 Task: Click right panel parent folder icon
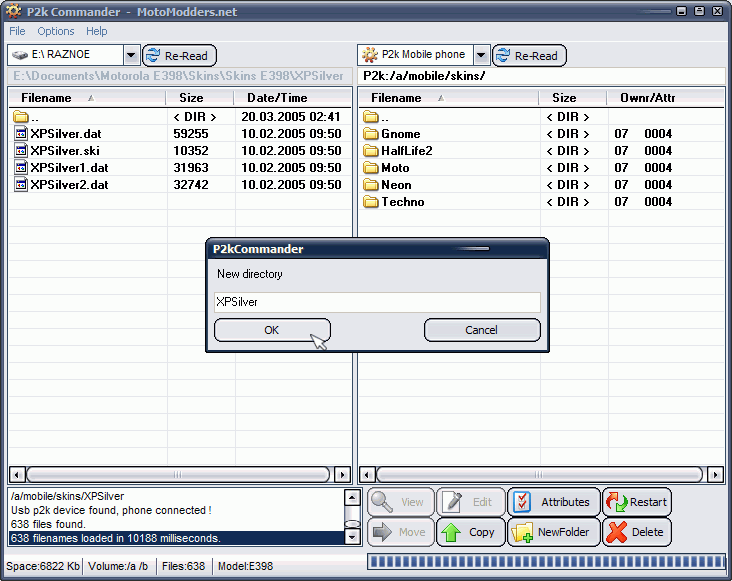coord(371,117)
